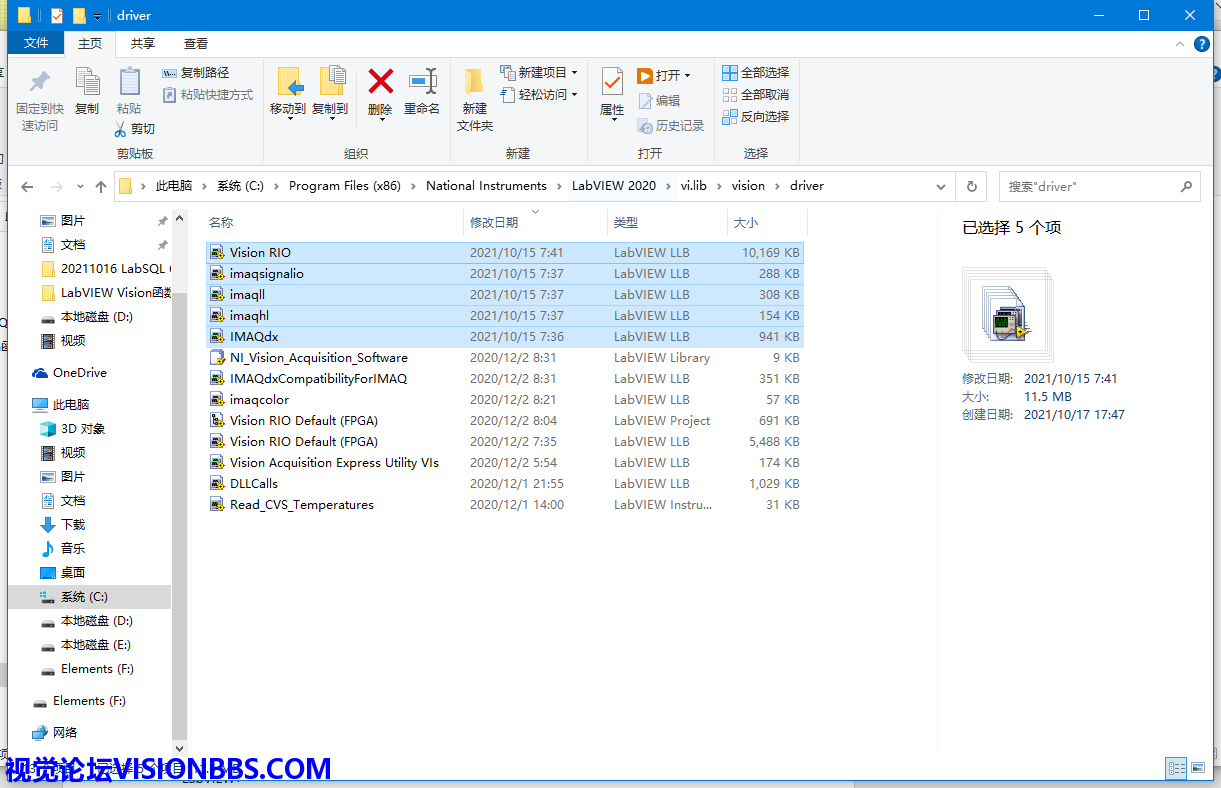Click the Delete (删除) red X icon
The width and height of the screenshot is (1221, 788).
[380, 82]
